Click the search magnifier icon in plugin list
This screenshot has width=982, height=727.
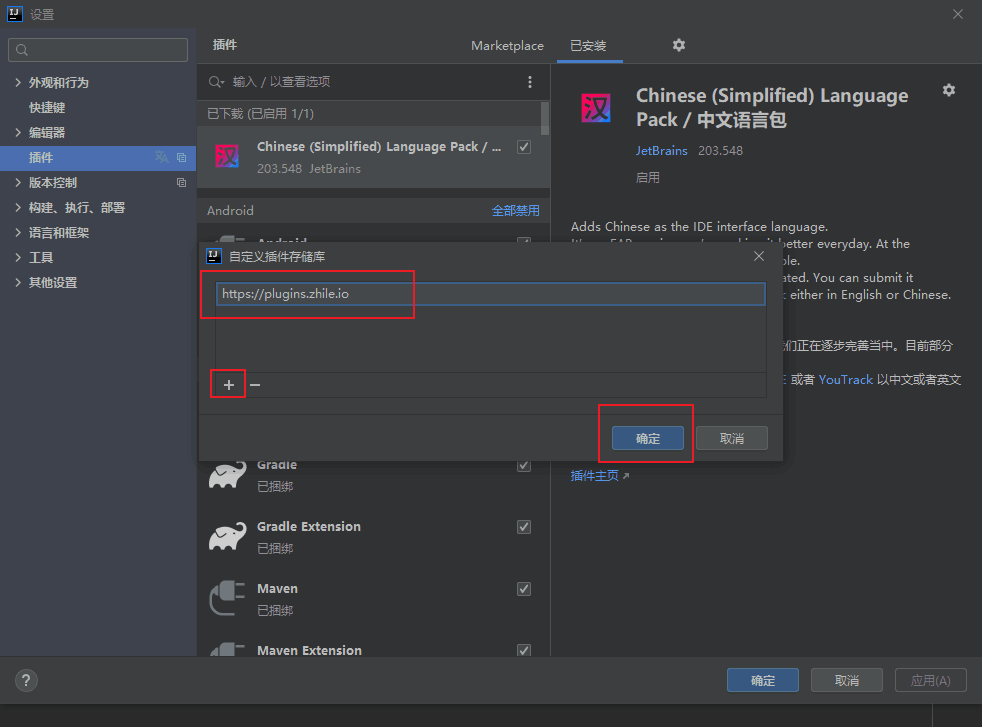(216, 82)
